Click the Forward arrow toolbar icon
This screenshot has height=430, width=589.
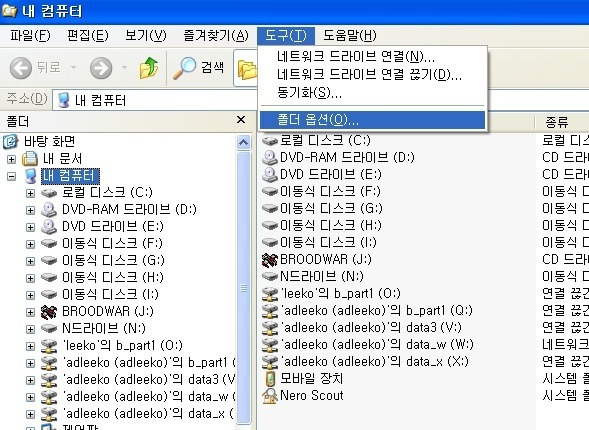point(101,68)
